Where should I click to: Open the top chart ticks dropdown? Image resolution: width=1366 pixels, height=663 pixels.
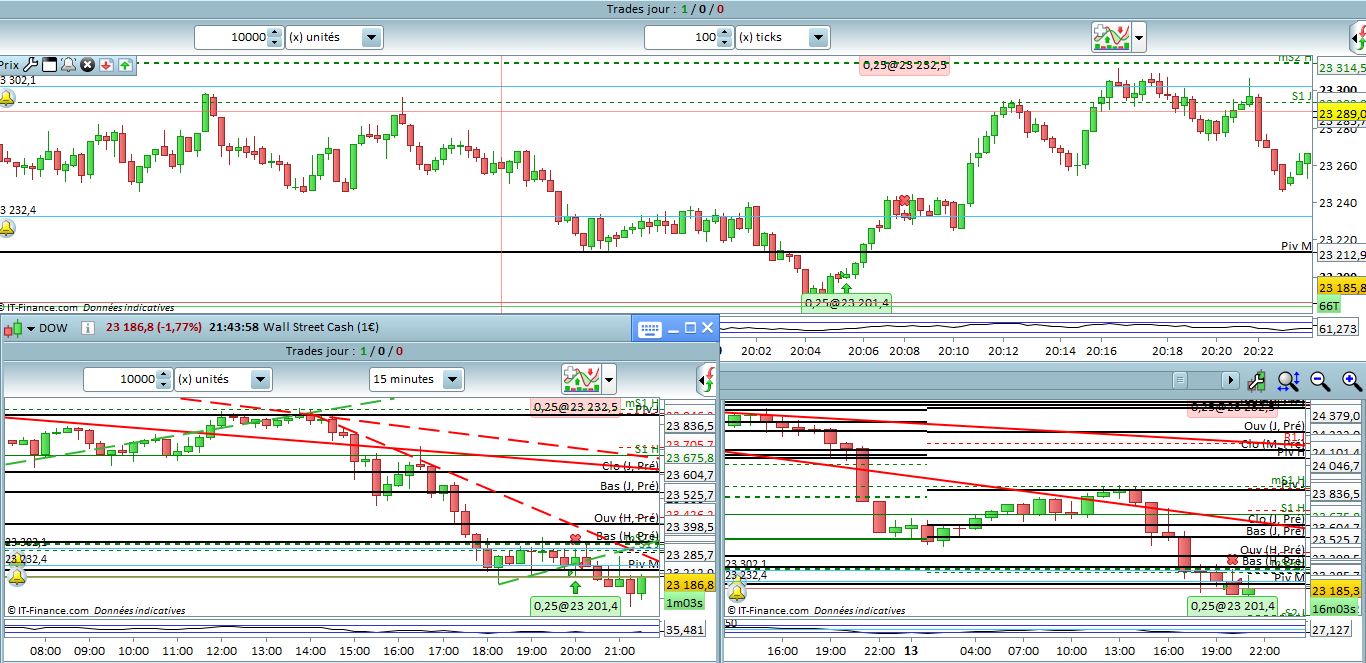coord(819,37)
